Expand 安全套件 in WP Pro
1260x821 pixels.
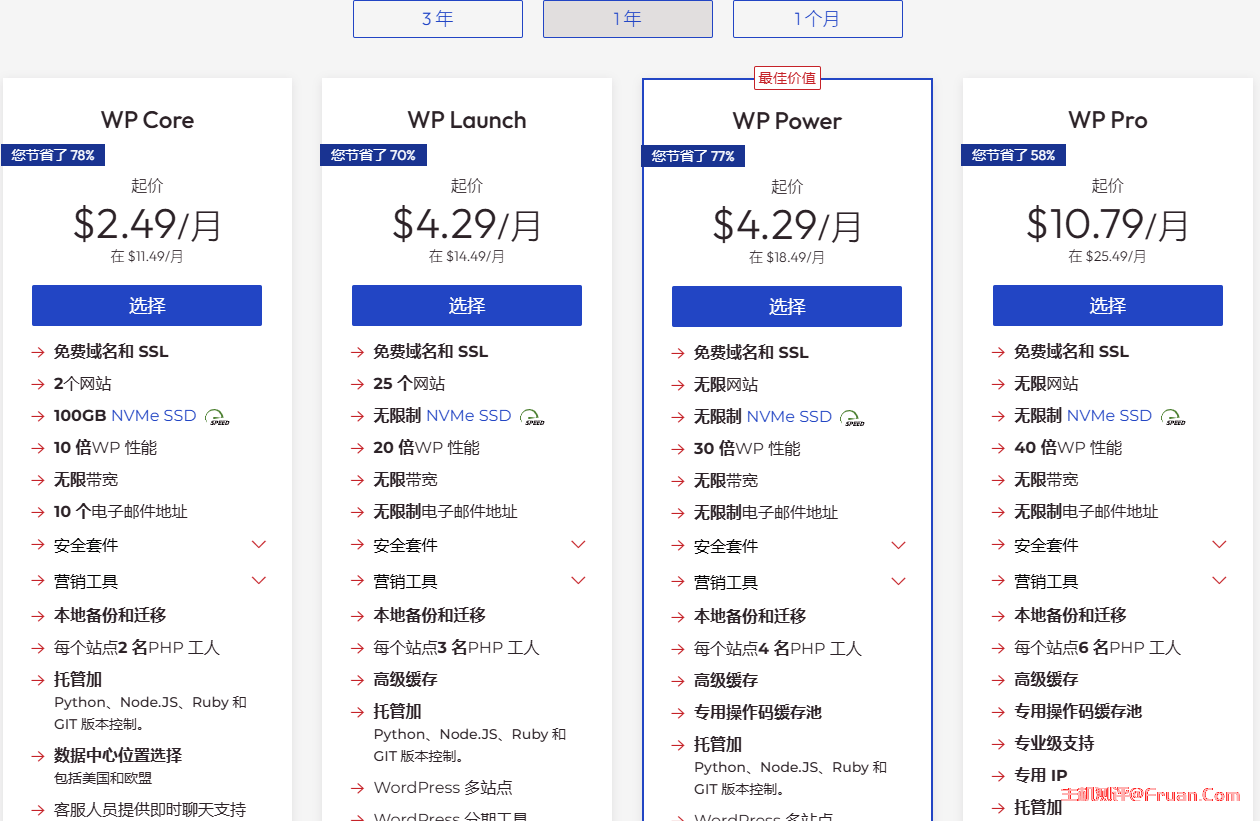1219,545
